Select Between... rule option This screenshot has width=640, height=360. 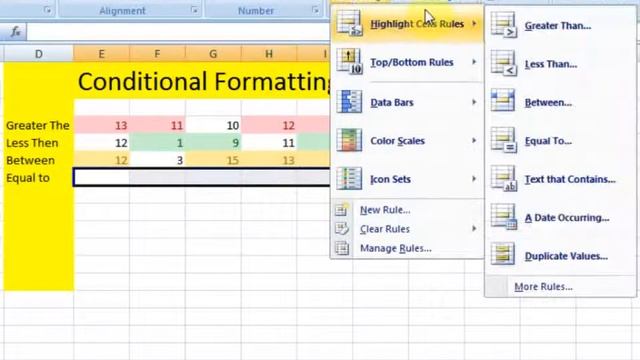(x=560, y=102)
